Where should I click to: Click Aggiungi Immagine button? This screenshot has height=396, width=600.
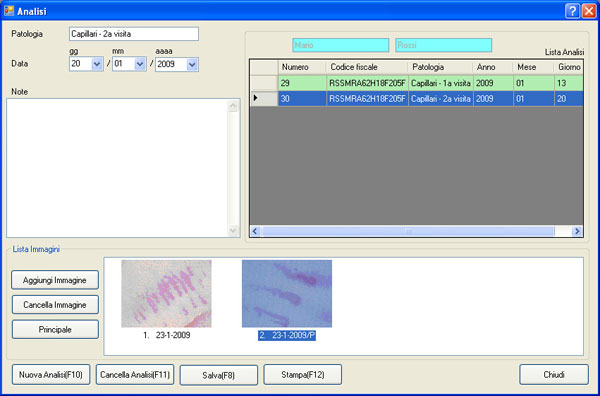click(x=55, y=280)
